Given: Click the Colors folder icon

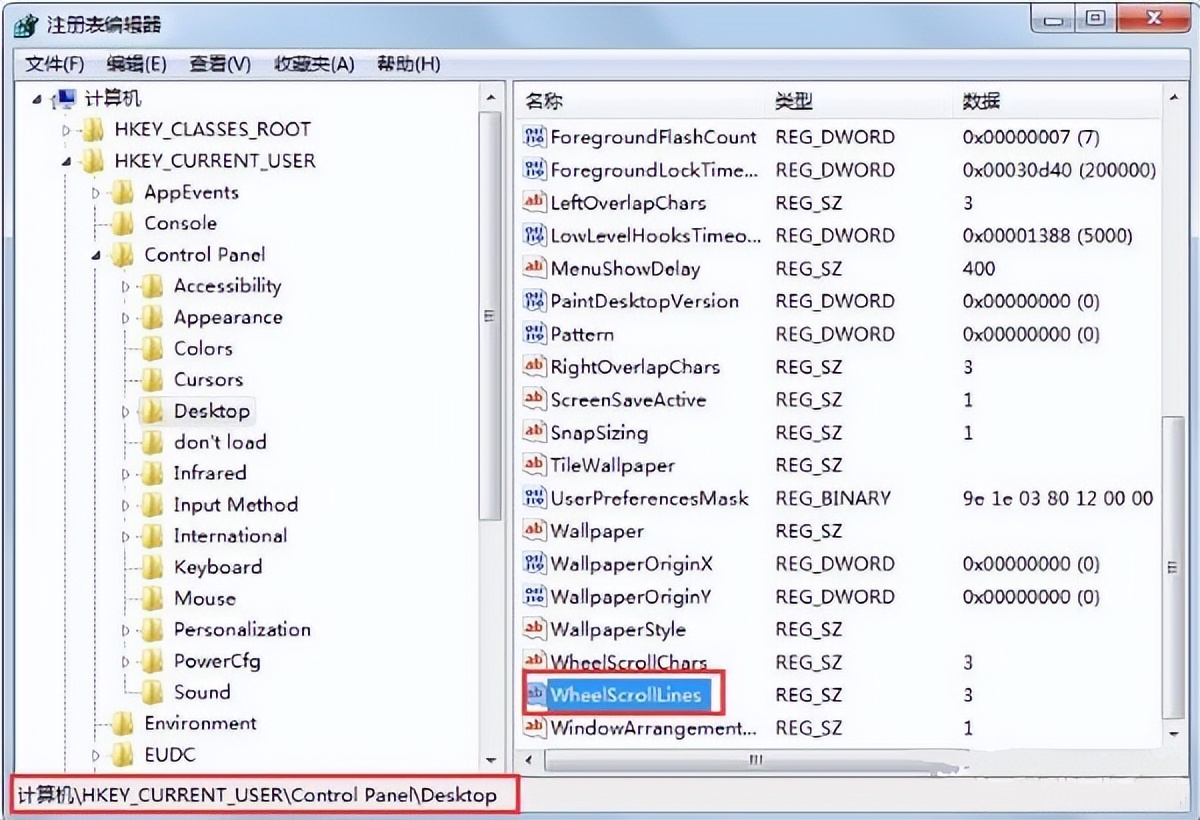Looking at the screenshot, I should [x=152, y=348].
